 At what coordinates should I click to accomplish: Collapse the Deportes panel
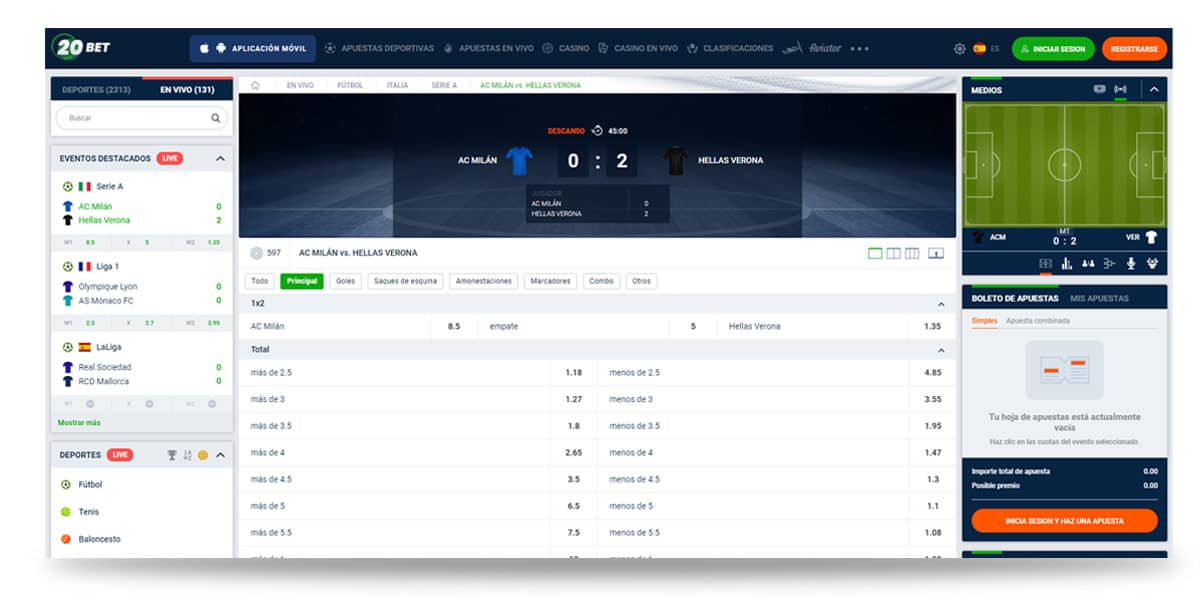tap(220, 455)
